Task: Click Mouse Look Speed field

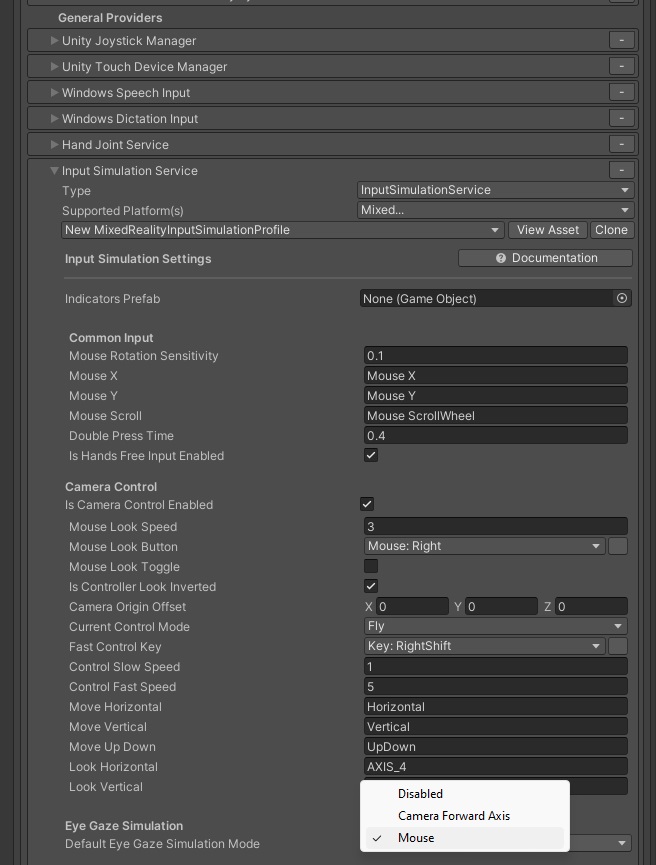Action: pos(495,526)
